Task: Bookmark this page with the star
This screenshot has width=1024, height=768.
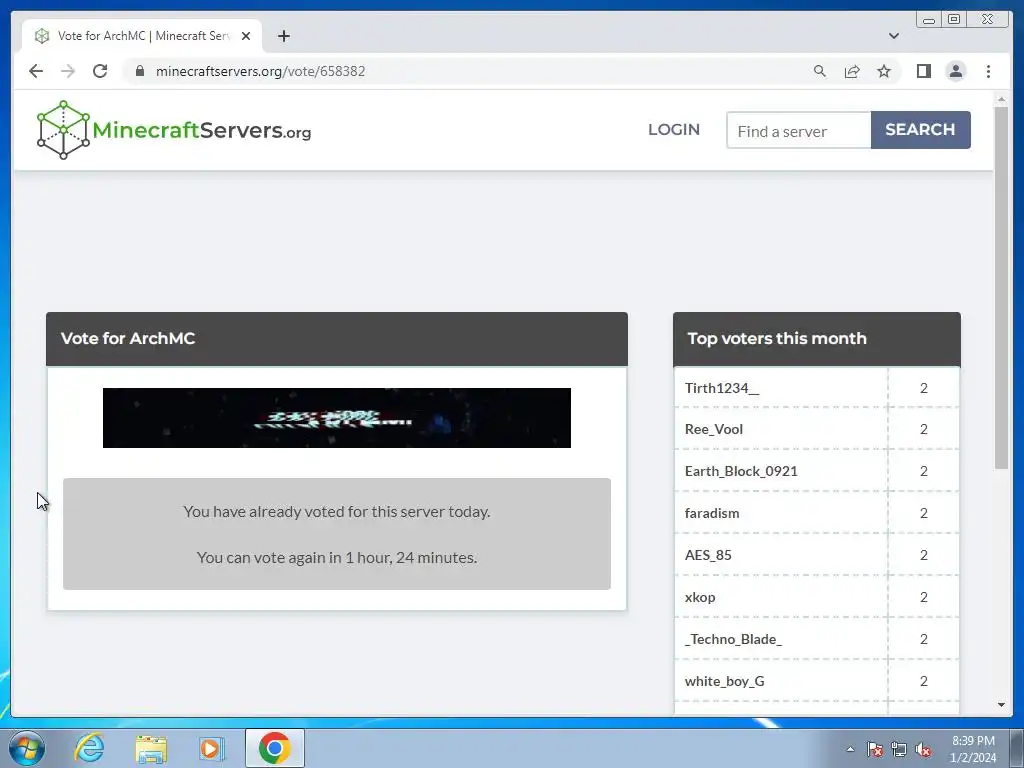Action: point(884,71)
